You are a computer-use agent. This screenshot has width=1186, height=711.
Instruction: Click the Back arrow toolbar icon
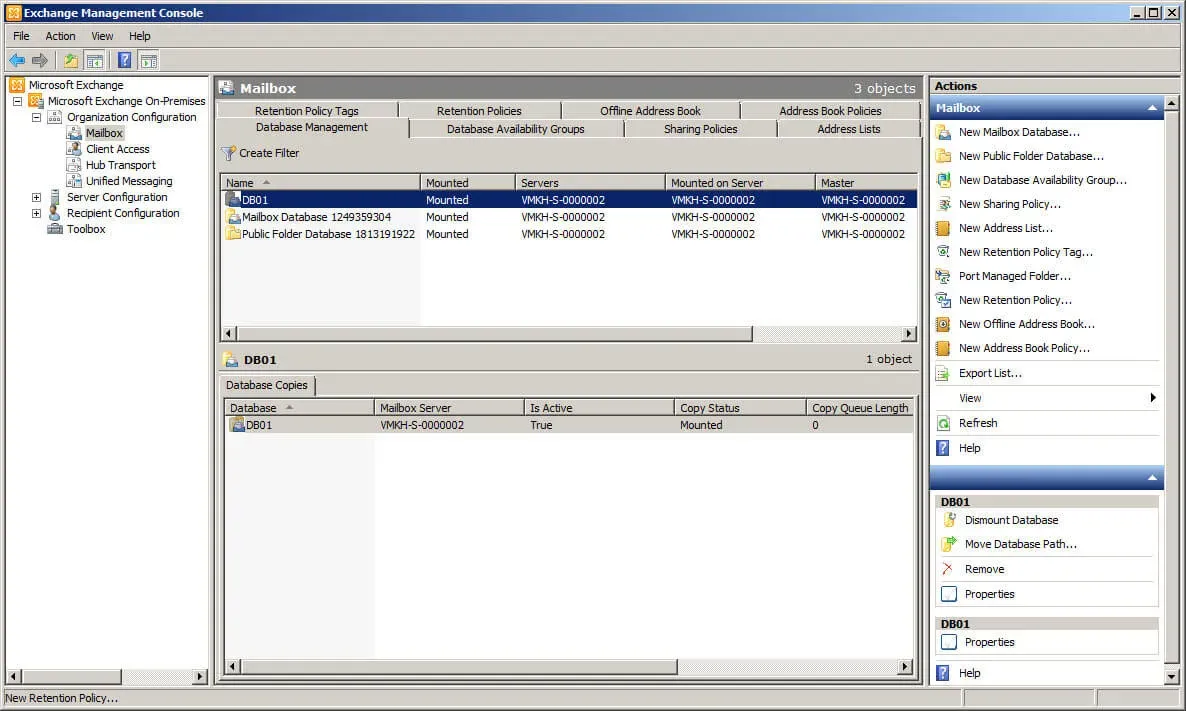click(17, 61)
